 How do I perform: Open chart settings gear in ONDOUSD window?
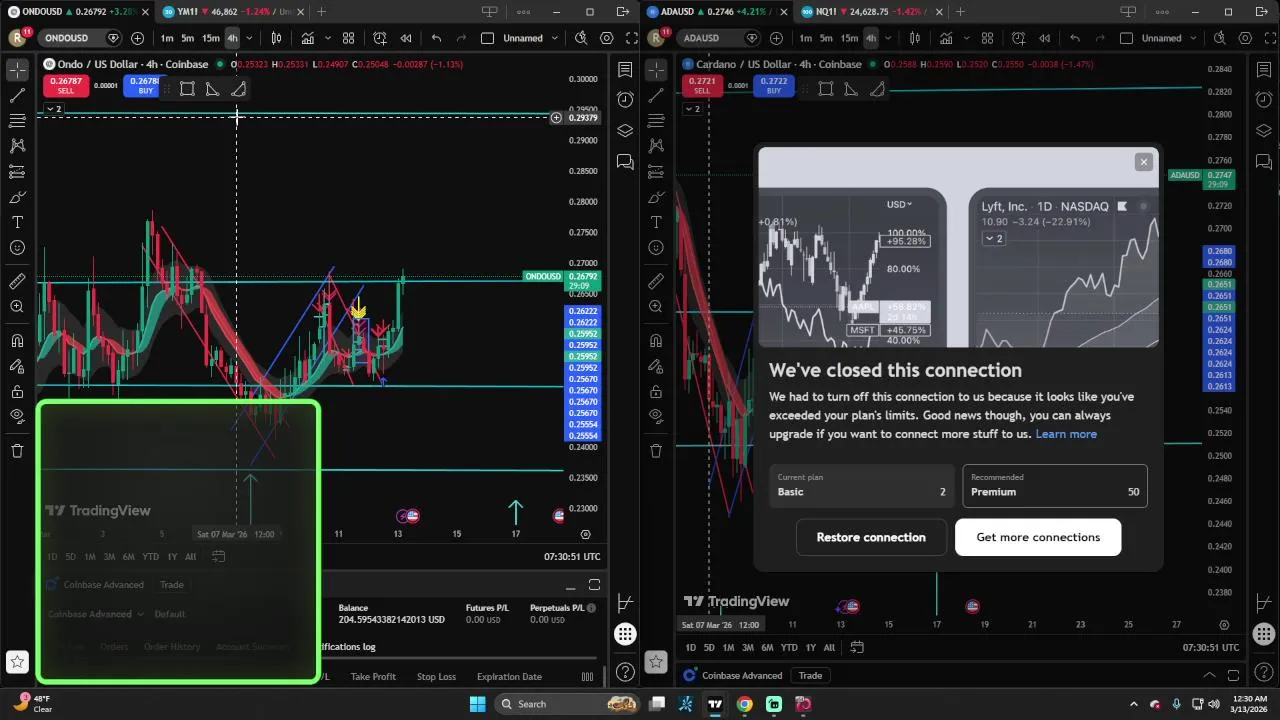[607, 38]
